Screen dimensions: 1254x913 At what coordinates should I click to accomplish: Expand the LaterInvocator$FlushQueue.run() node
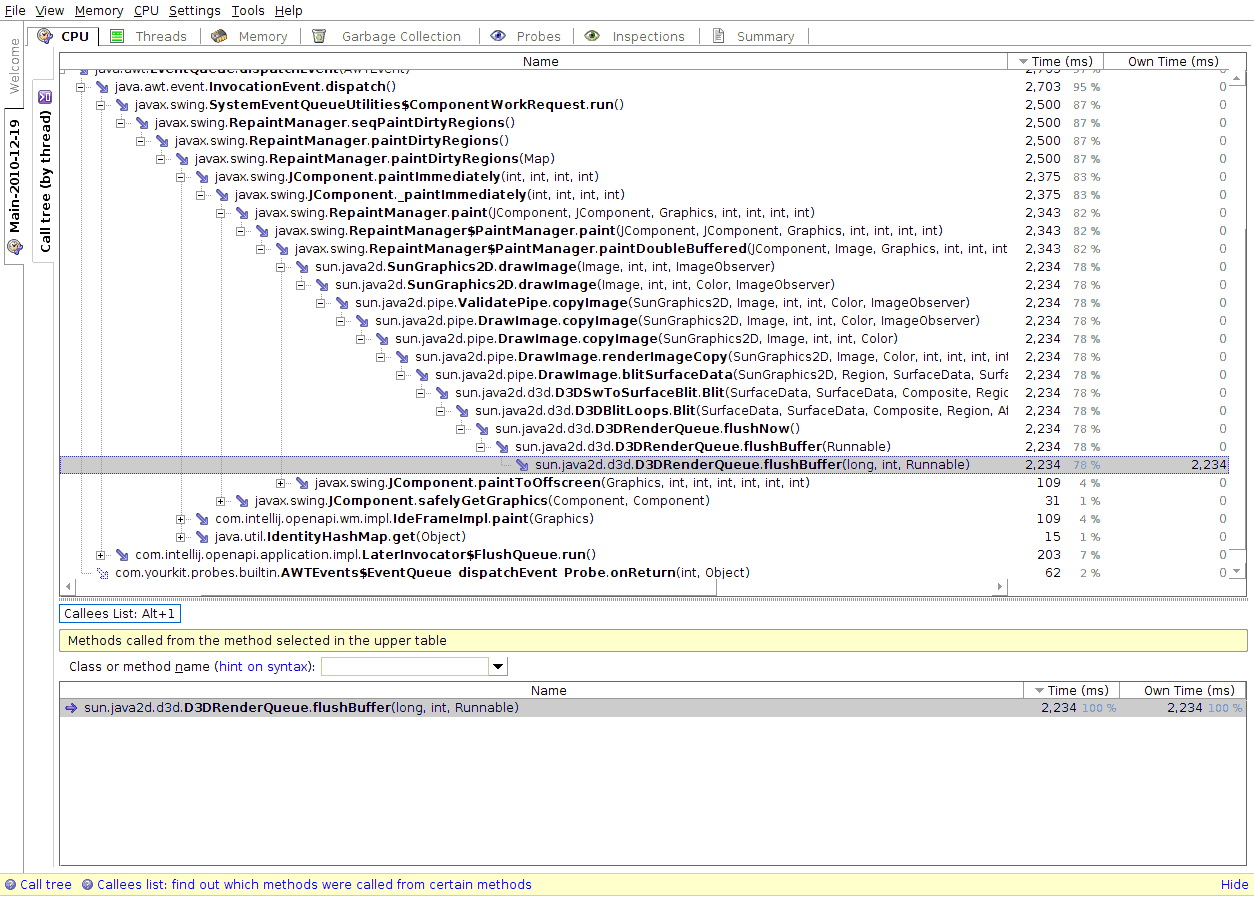101,555
